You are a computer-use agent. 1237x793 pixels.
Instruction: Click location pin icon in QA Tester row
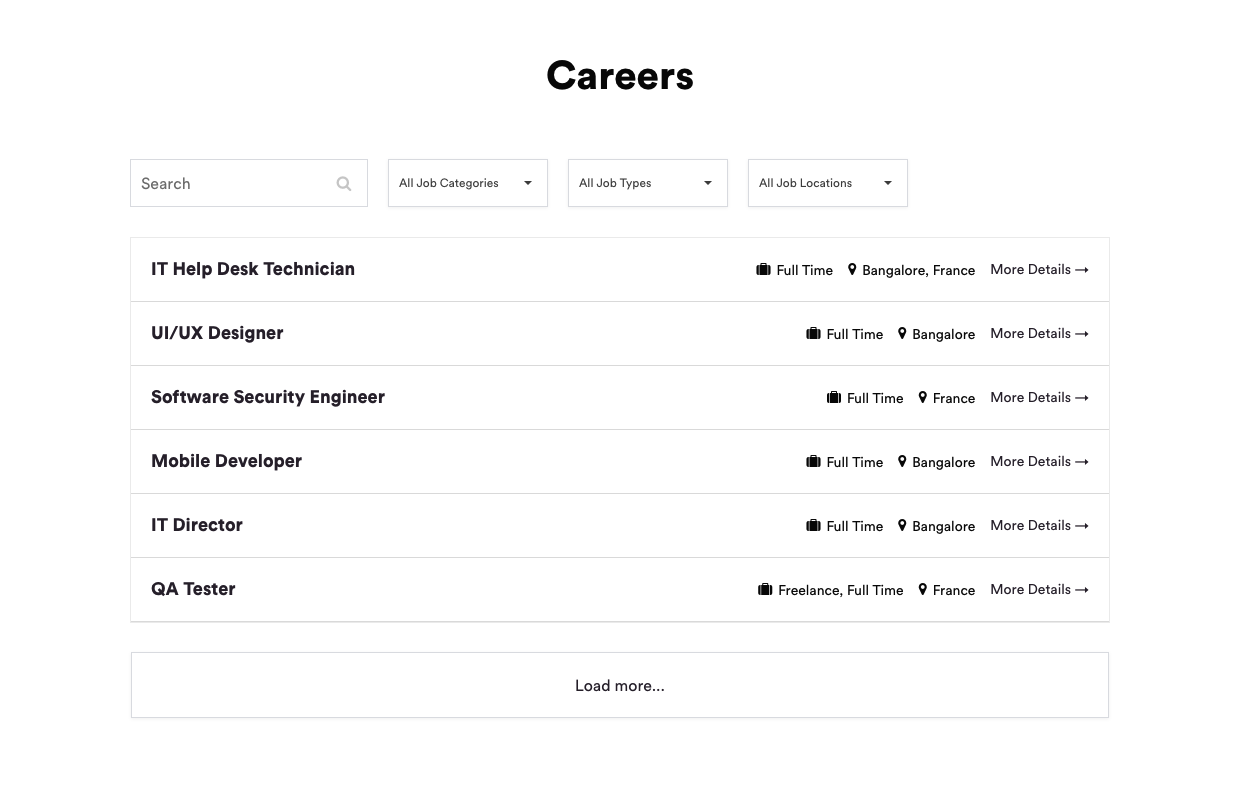tap(922, 590)
